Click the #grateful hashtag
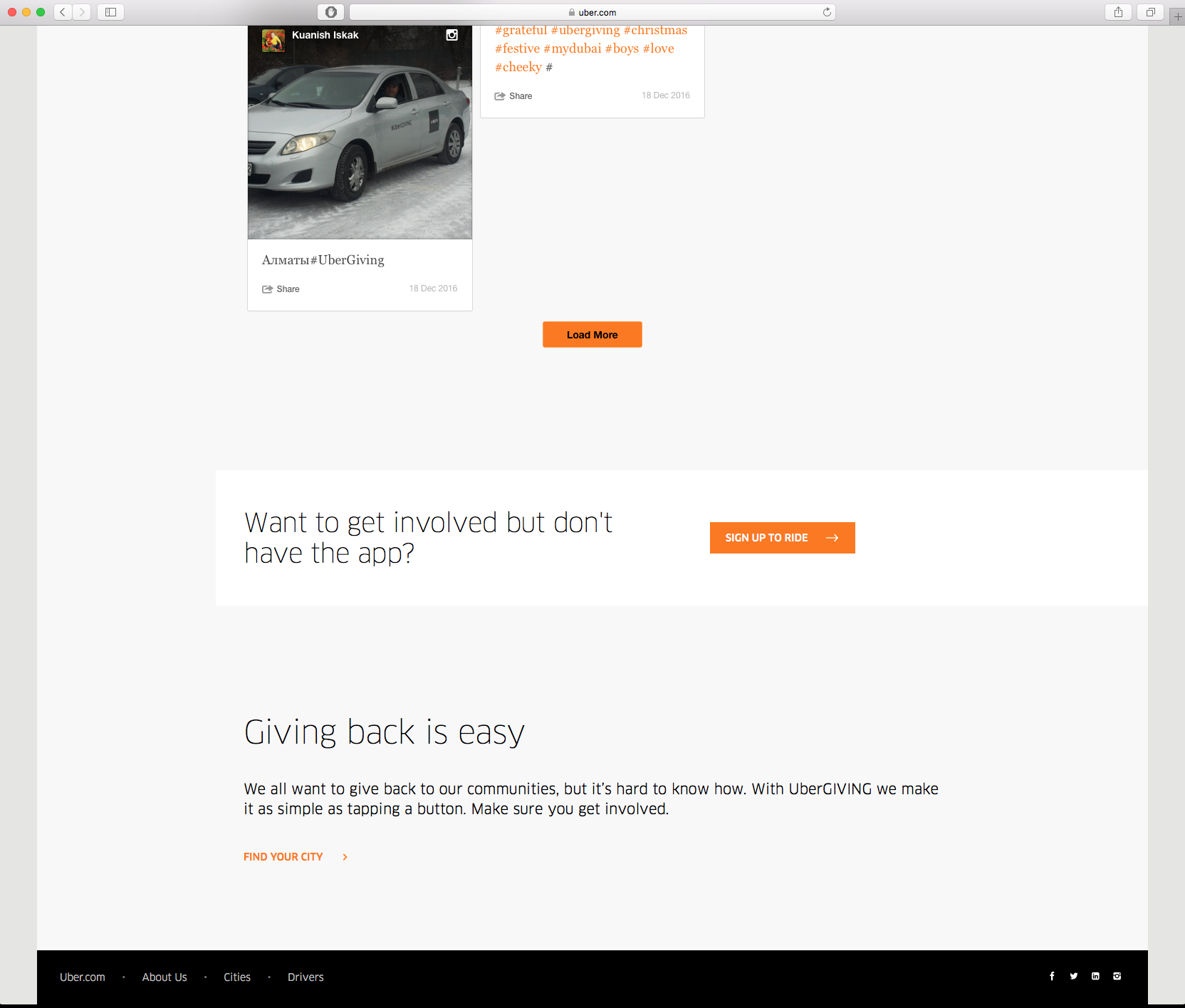Image resolution: width=1185 pixels, height=1008 pixels. pos(521,31)
